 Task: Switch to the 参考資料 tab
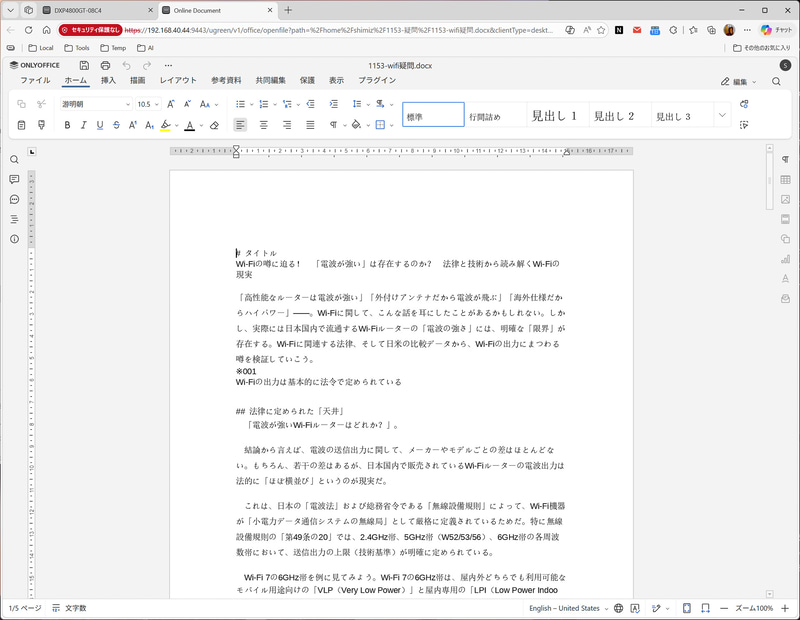[x=226, y=81]
